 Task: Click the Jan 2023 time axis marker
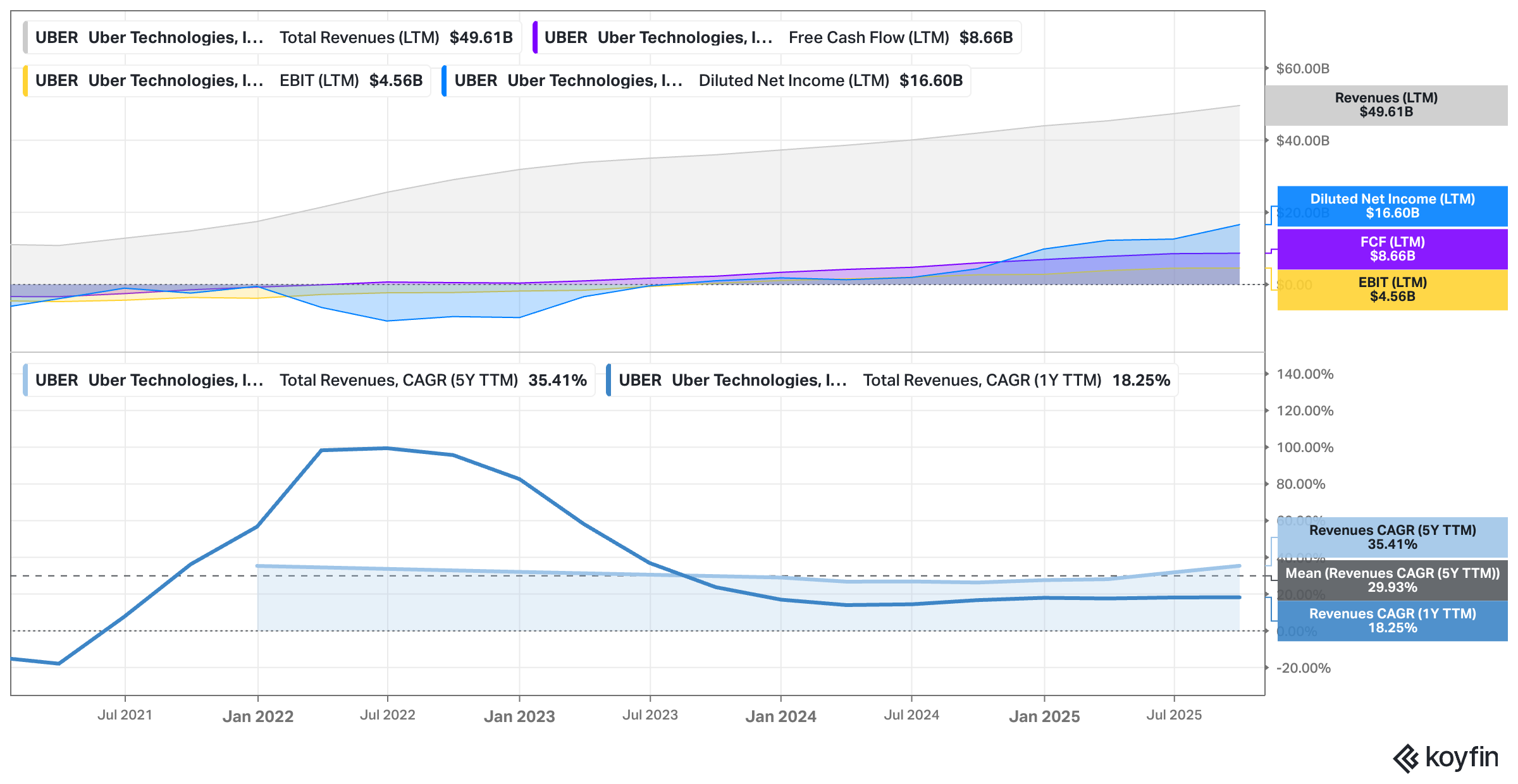[519, 716]
